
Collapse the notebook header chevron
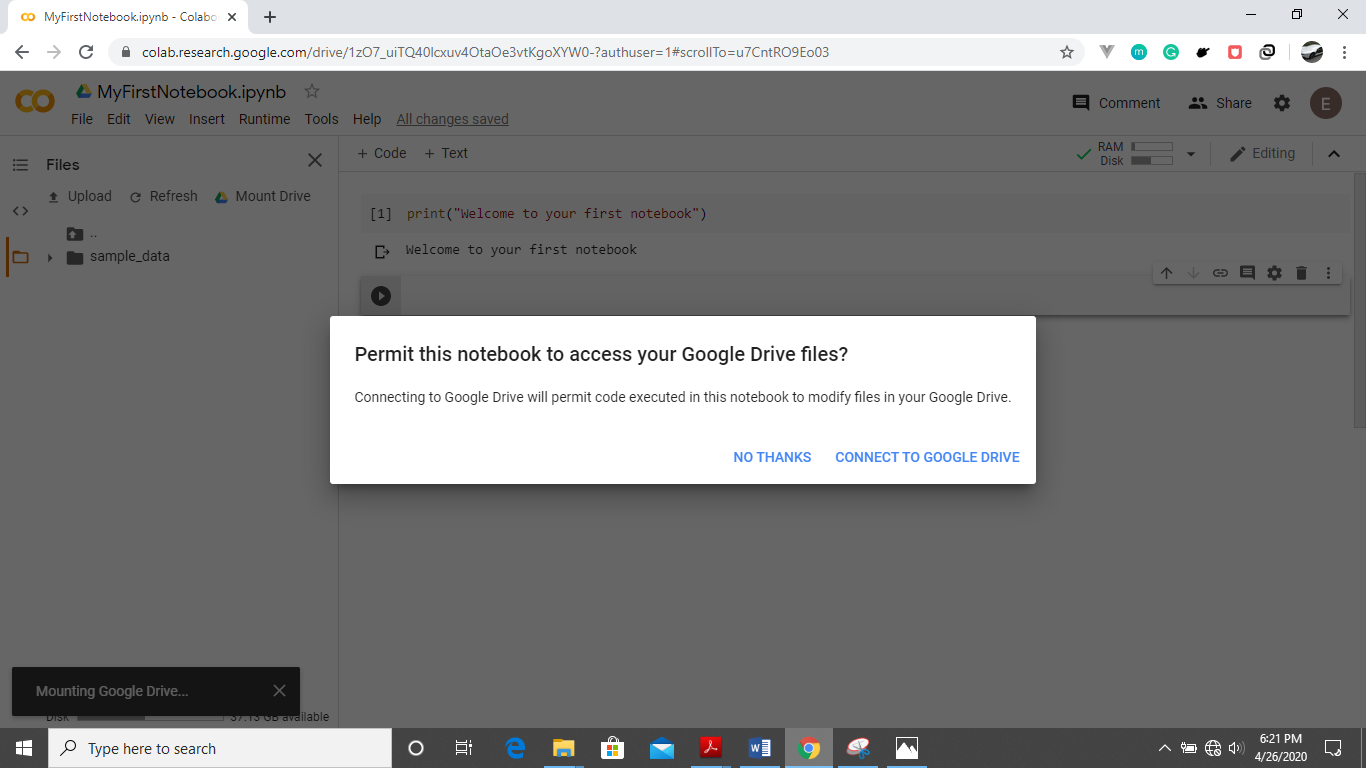coord(1333,154)
